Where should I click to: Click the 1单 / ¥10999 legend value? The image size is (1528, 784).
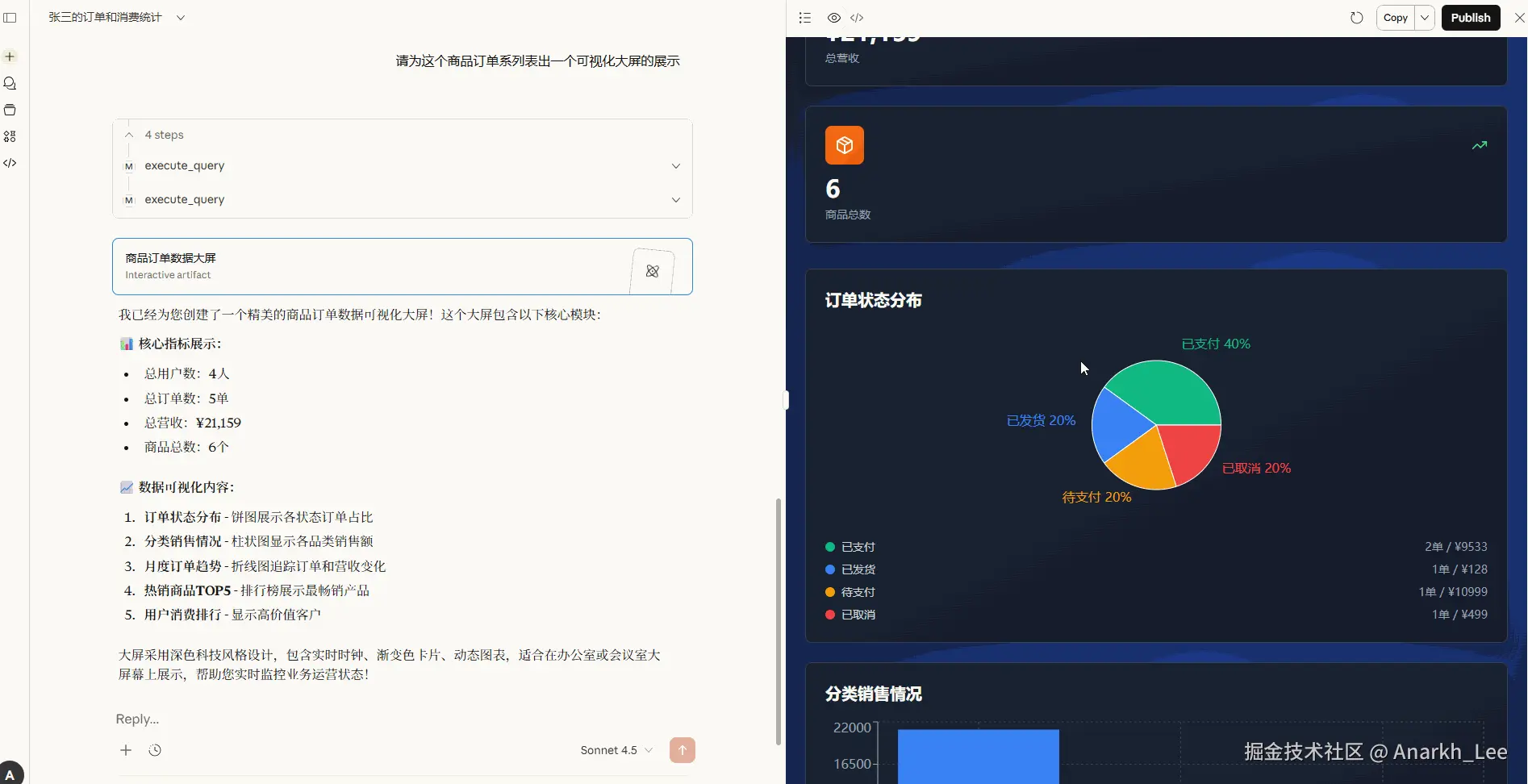click(1453, 592)
